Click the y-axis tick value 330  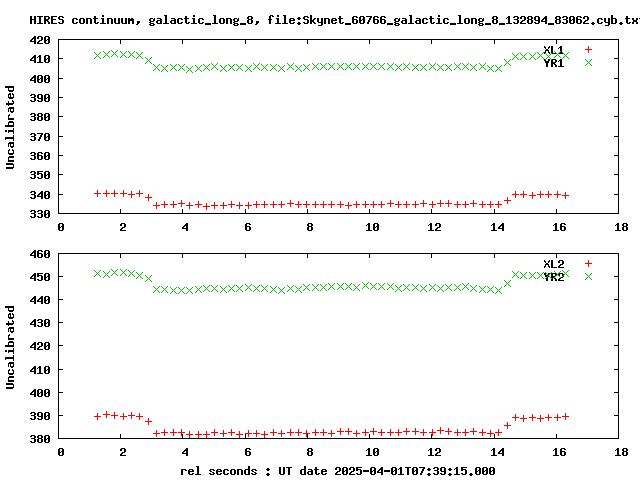(40, 214)
